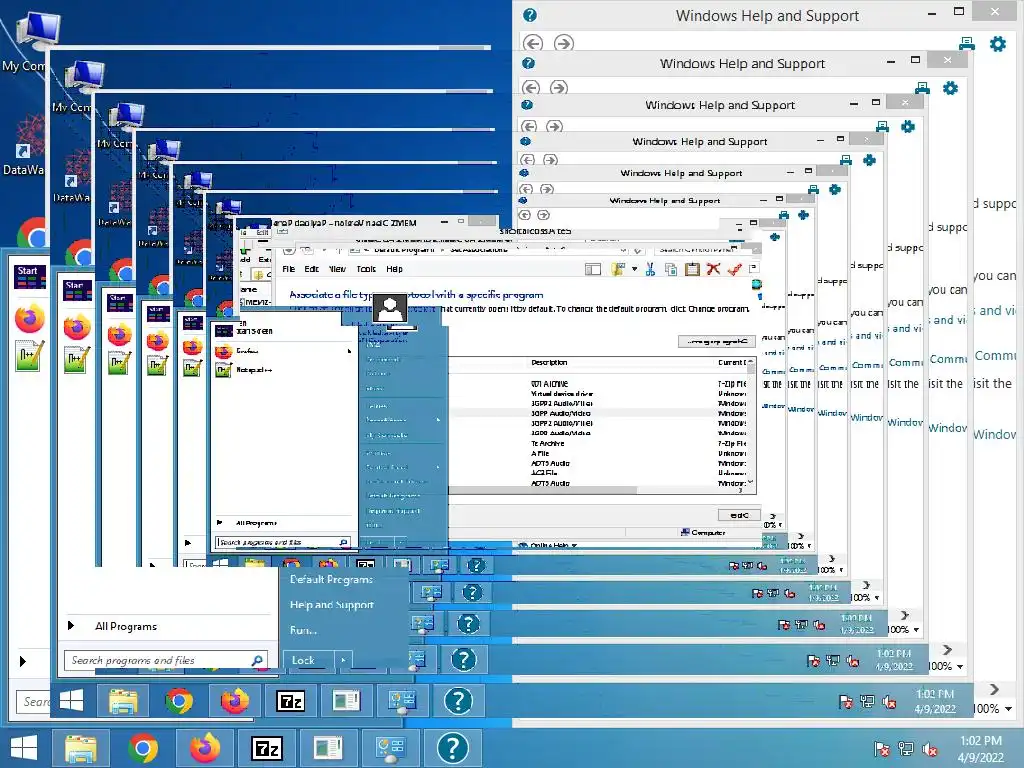This screenshot has width=1024, height=768.
Task: Click the user account picture on Start menu
Action: [x=390, y=307]
